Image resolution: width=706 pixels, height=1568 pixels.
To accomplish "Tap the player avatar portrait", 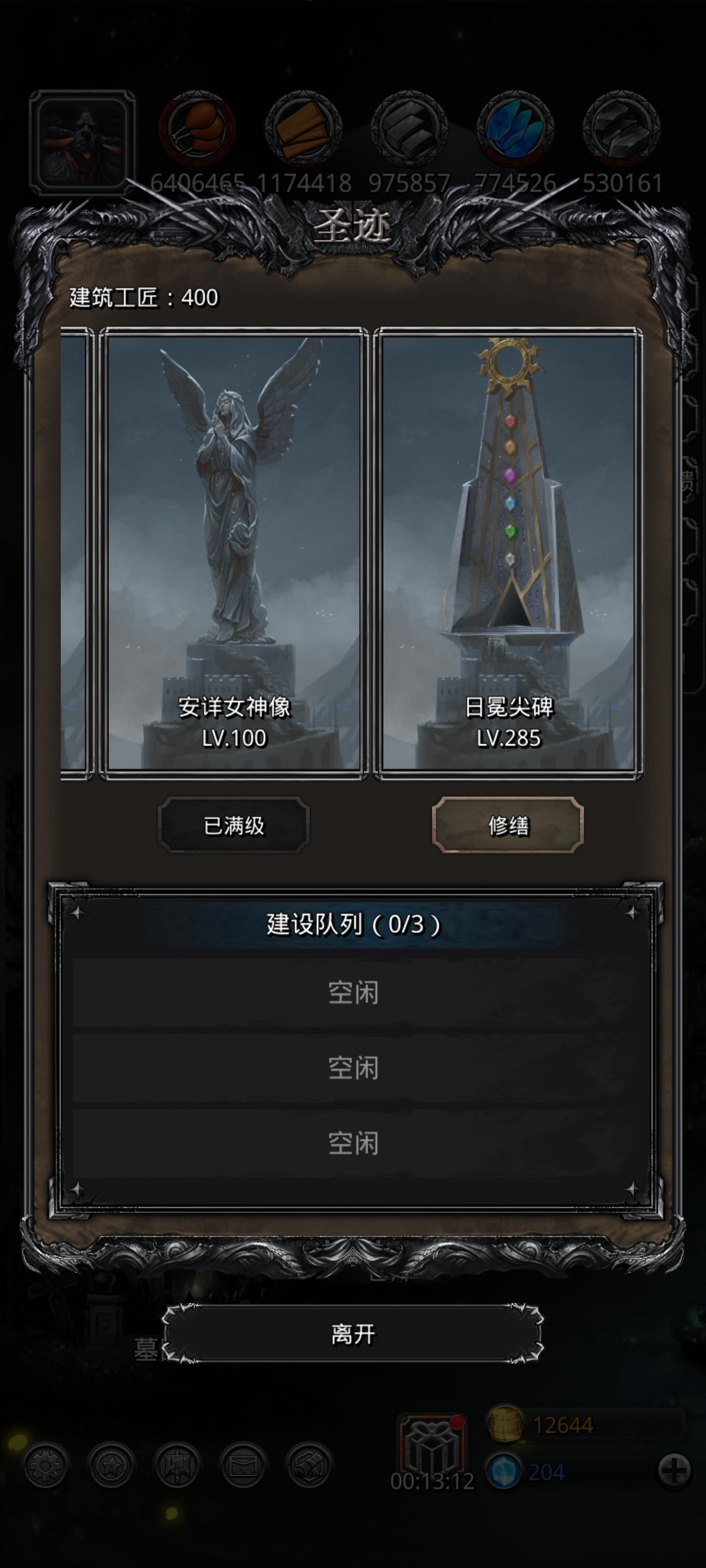I will (x=82, y=143).
